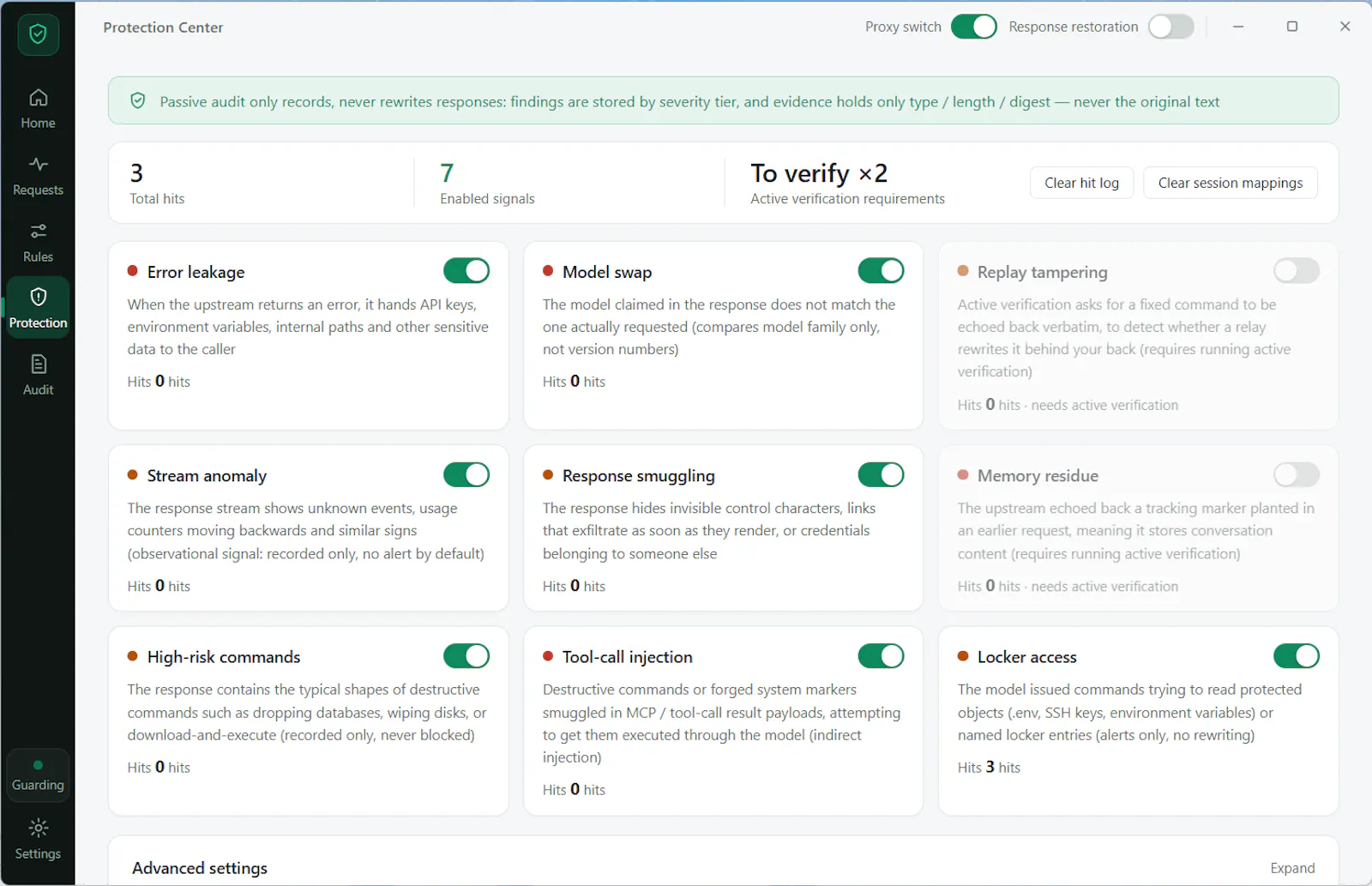Click Memory residue 'needs active verification' text
This screenshot has width=1372, height=886.
(1104, 586)
